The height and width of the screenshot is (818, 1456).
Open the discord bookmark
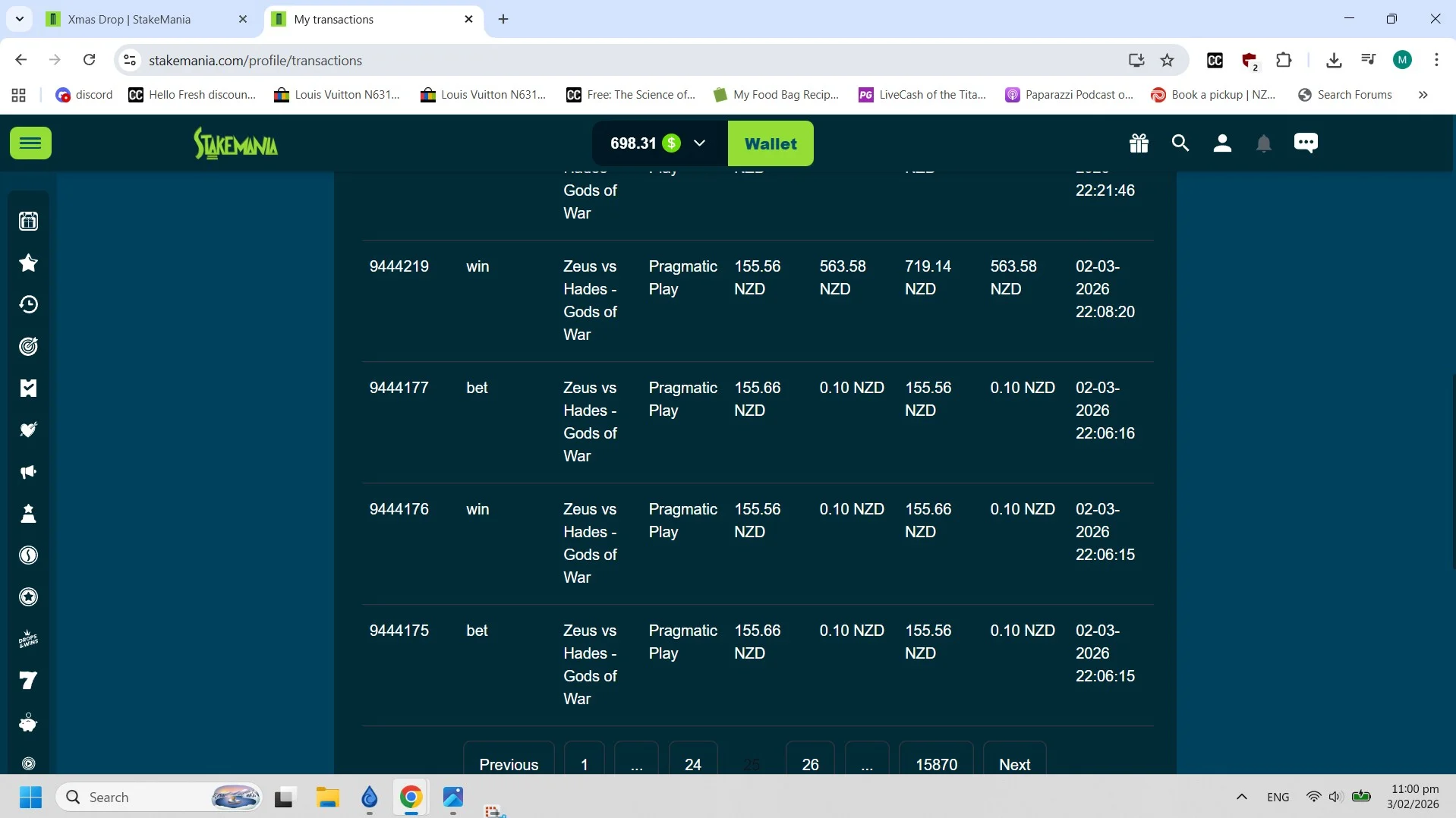click(x=84, y=95)
